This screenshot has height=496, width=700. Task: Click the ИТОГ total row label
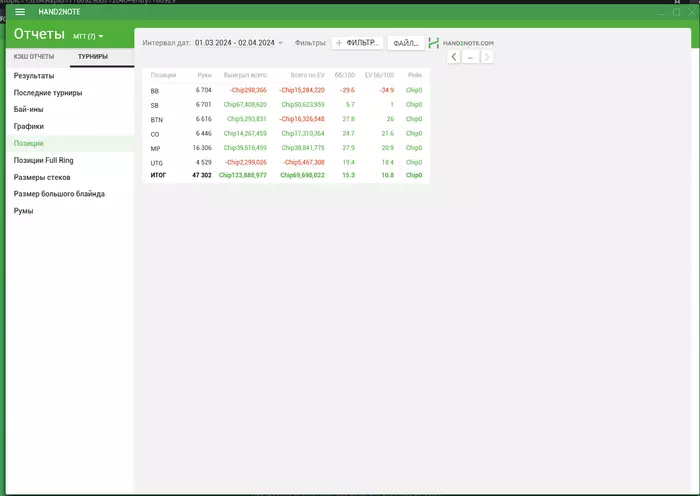click(158, 175)
